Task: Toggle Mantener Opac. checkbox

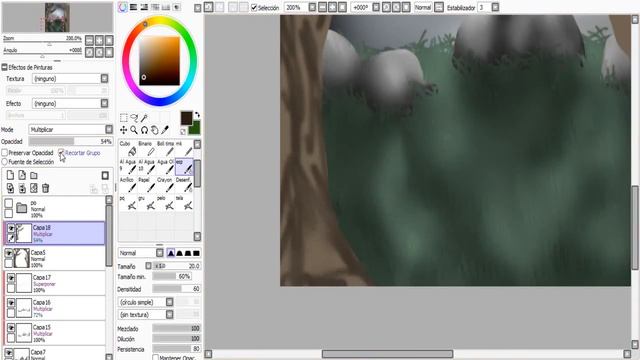Action: click(156, 357)
